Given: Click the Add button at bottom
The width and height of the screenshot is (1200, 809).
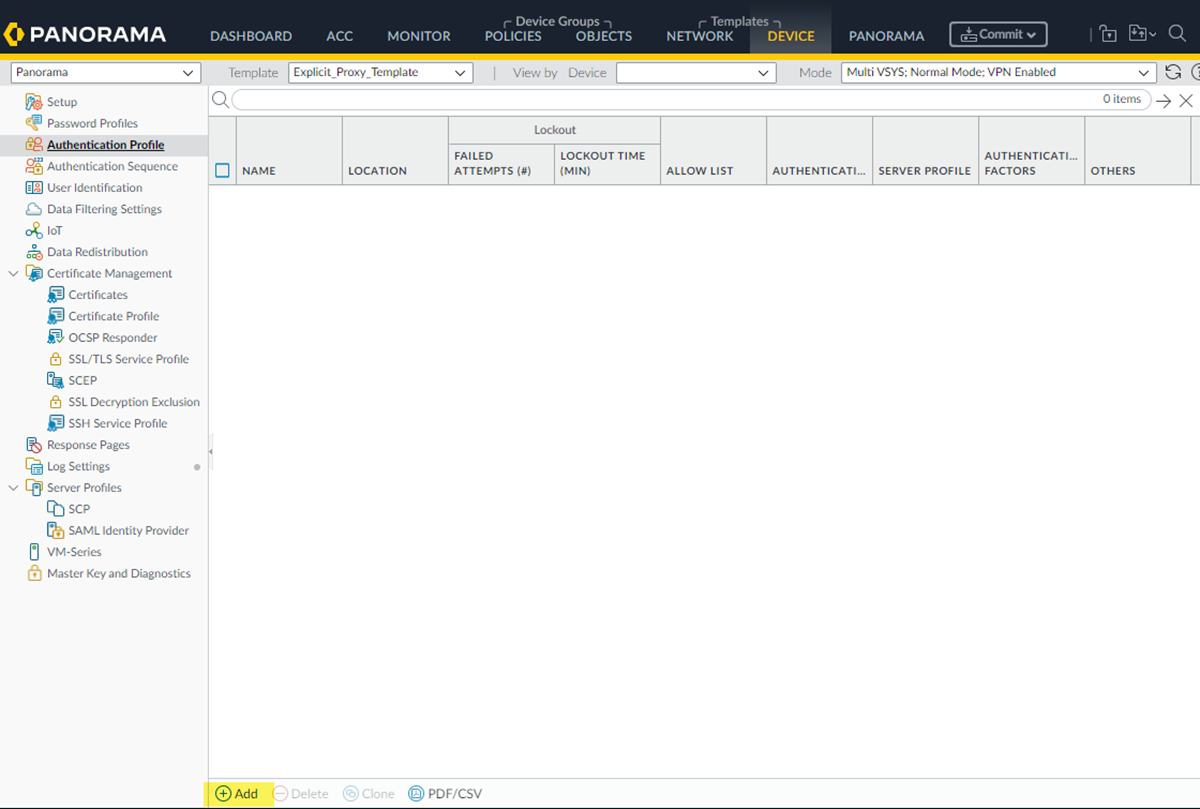Looking at the screenshot, I should coord(237,794).
